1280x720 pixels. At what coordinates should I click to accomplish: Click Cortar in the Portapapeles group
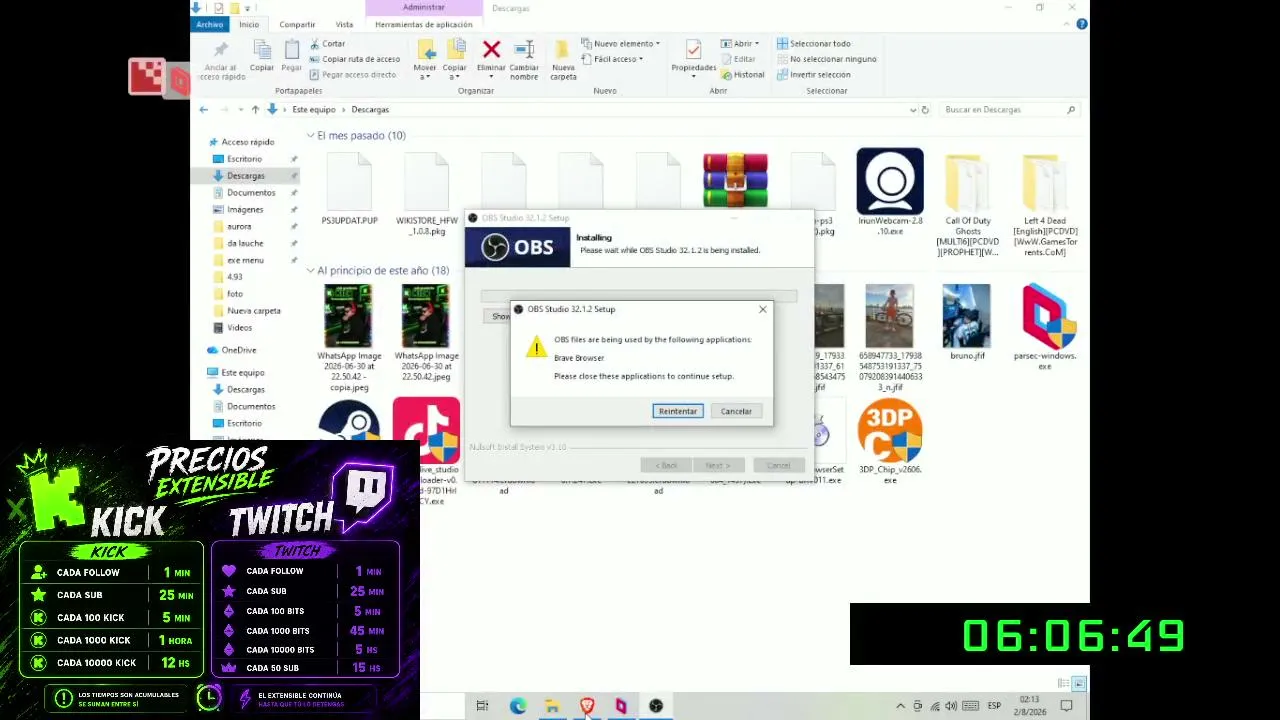coord(327,44)
